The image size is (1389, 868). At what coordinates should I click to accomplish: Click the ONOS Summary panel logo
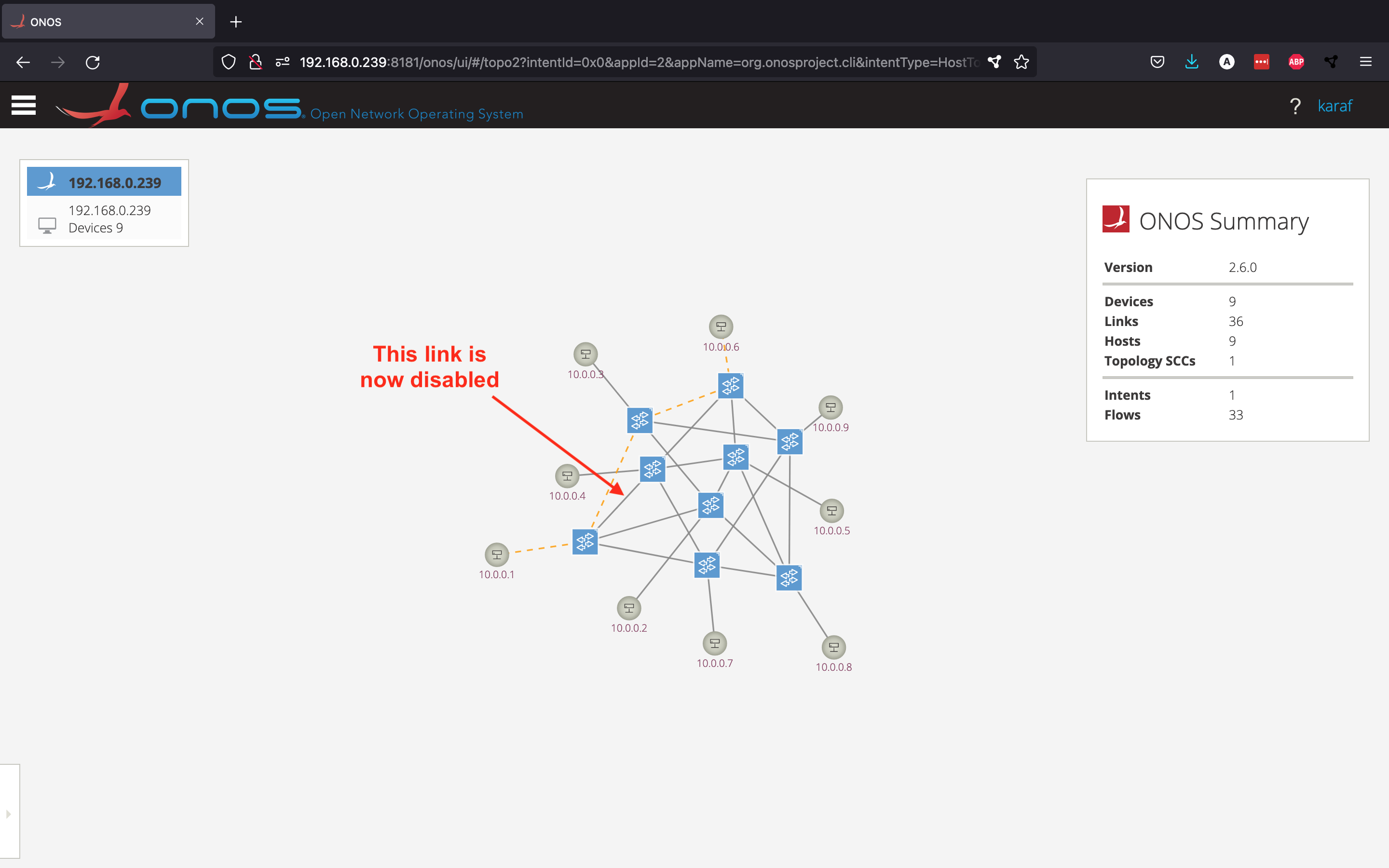pyautogui.click(x=1116, y=219)
